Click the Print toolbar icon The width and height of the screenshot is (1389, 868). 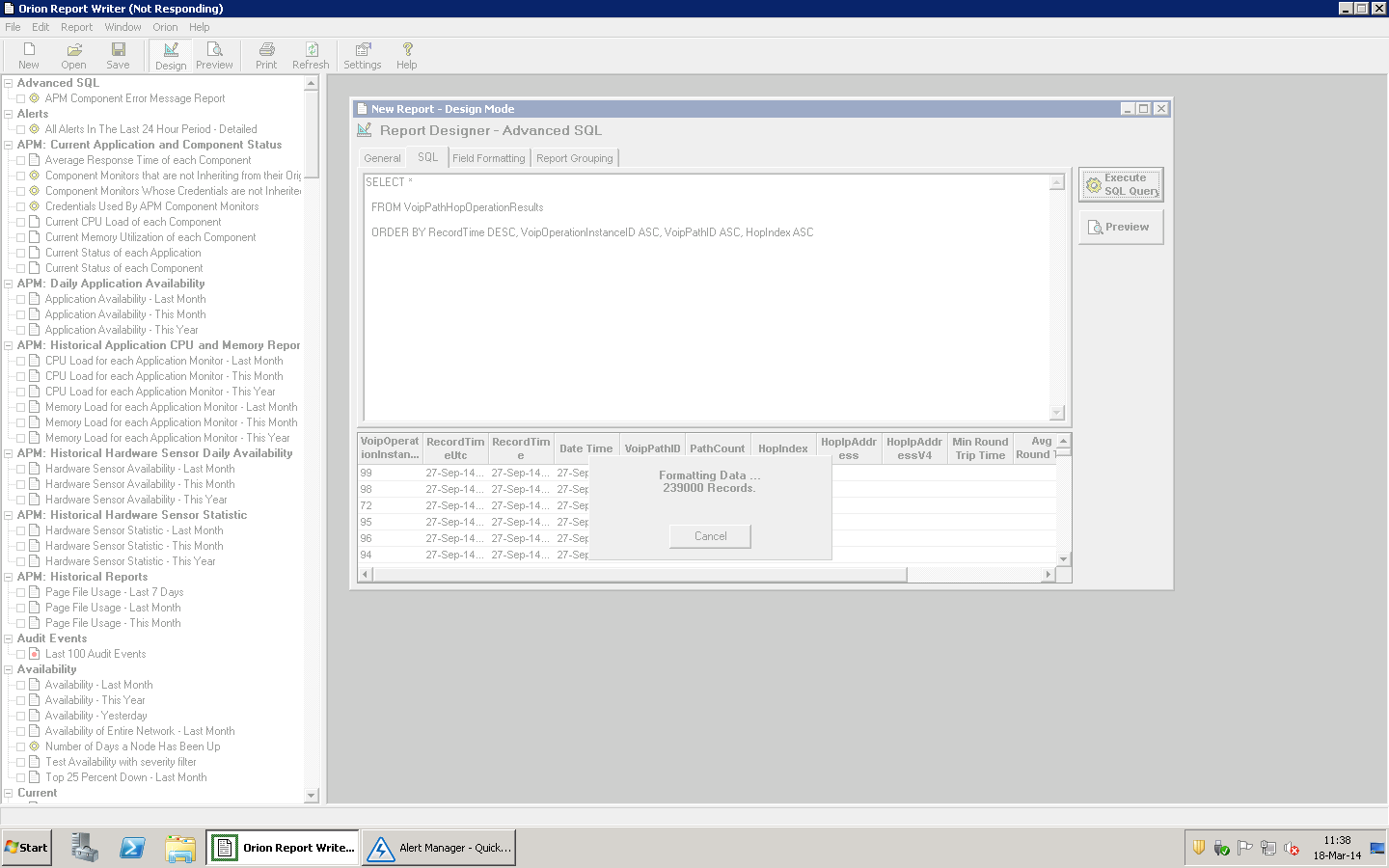(266, 56)
